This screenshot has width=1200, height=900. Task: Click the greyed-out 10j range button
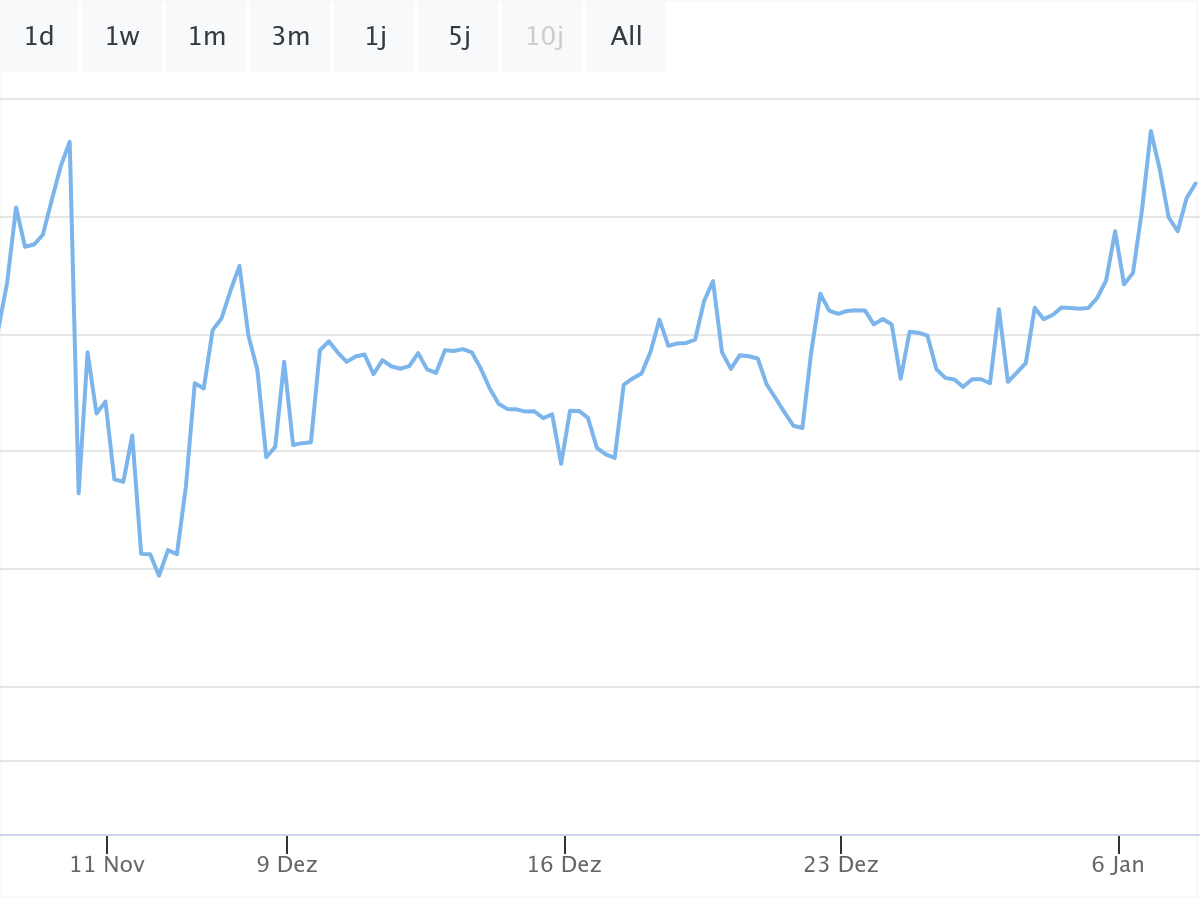pos(544,37)
